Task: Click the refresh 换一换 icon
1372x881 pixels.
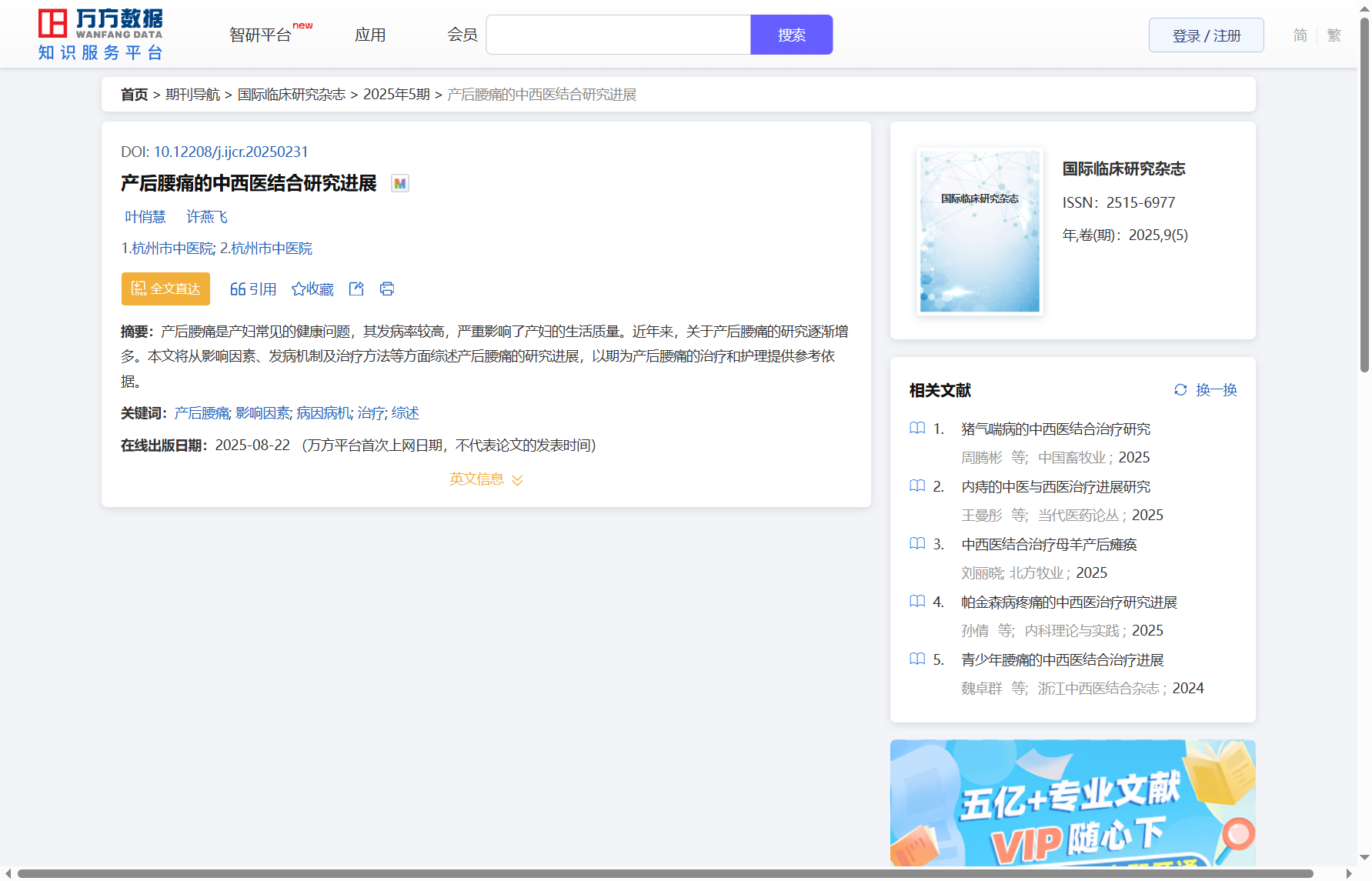Action: 1180,390
